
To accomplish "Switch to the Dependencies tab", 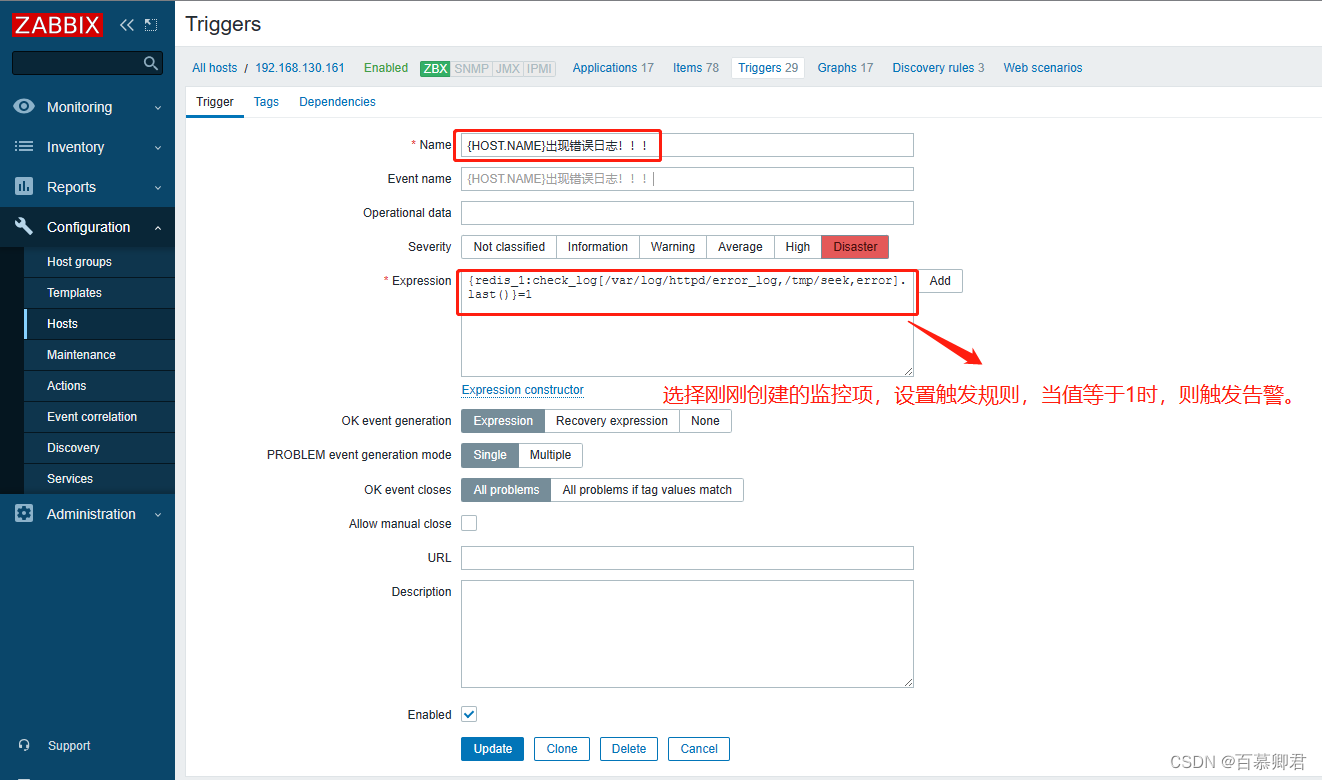I will pyautogui.click(x=337, y=102).
